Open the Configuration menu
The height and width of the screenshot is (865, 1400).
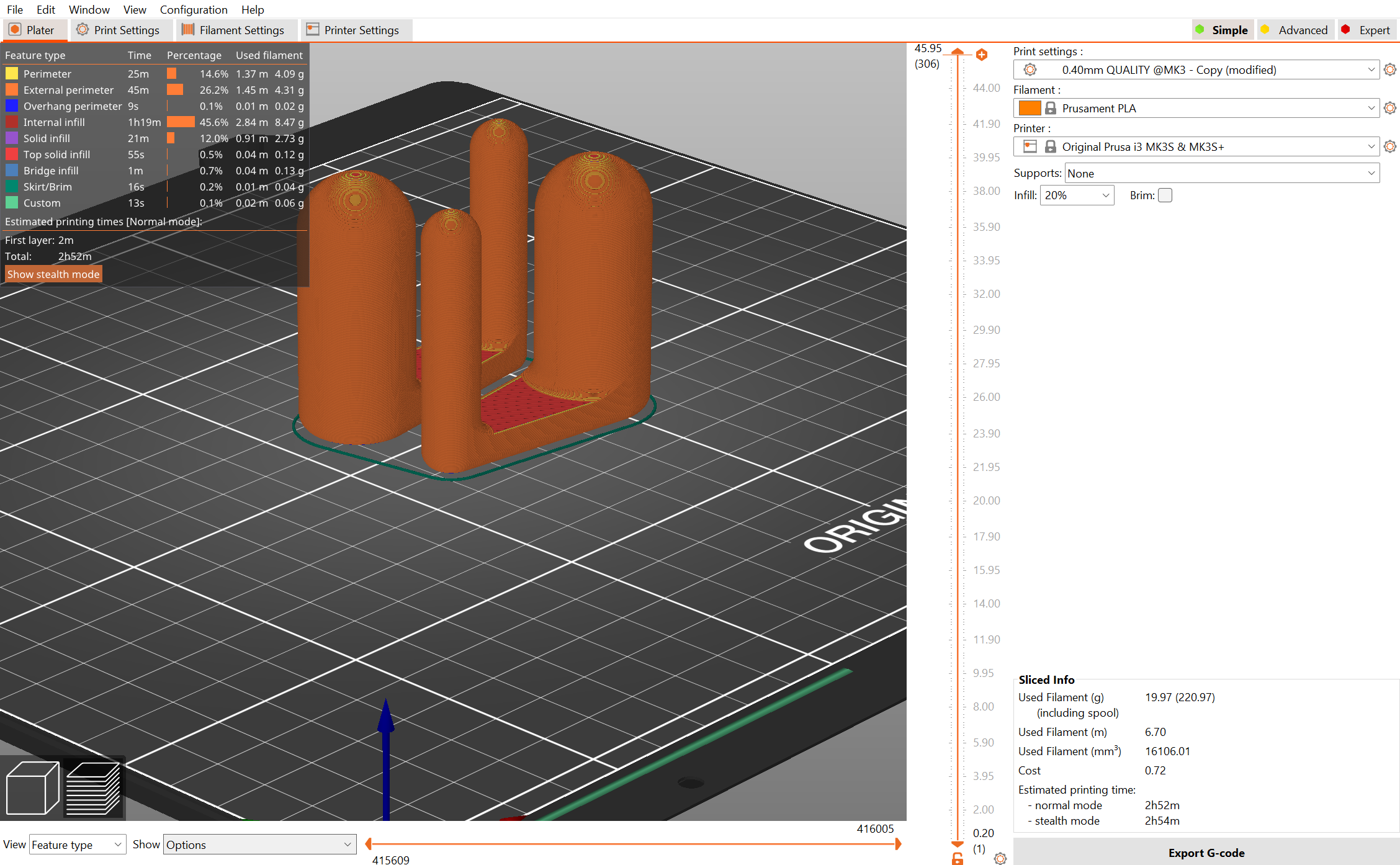(x=194, y=9)
